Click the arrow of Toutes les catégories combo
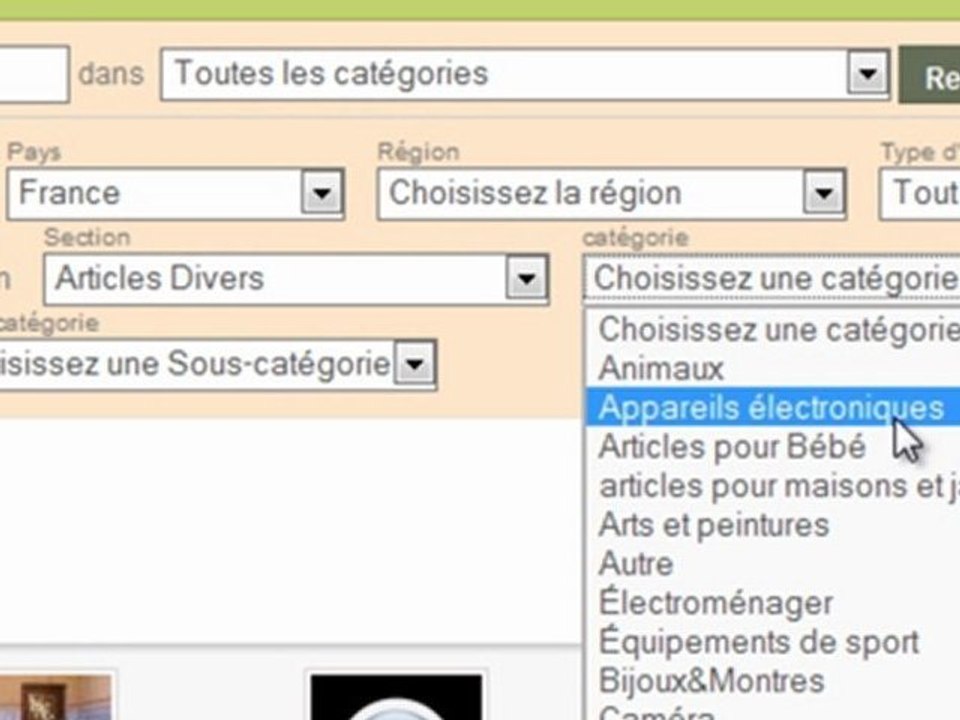 tap(868, 73)
